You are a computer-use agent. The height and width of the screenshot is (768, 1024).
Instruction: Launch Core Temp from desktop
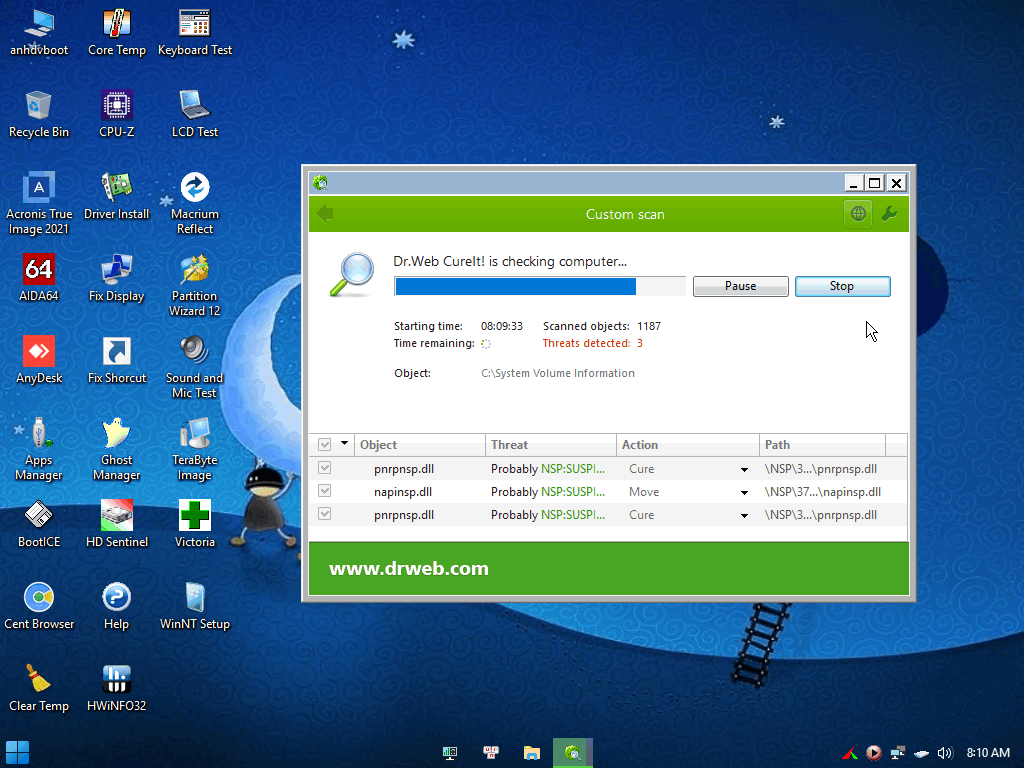tap(117, 31)
